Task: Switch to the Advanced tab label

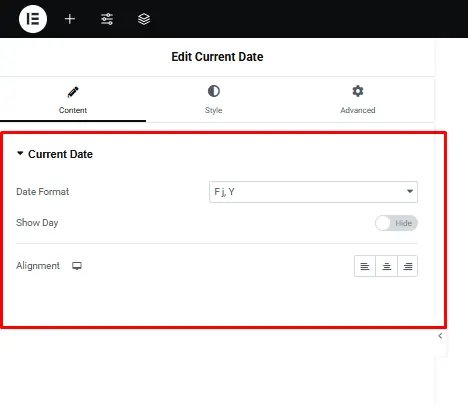Action: pyautogui.click(x=358, y=110)
